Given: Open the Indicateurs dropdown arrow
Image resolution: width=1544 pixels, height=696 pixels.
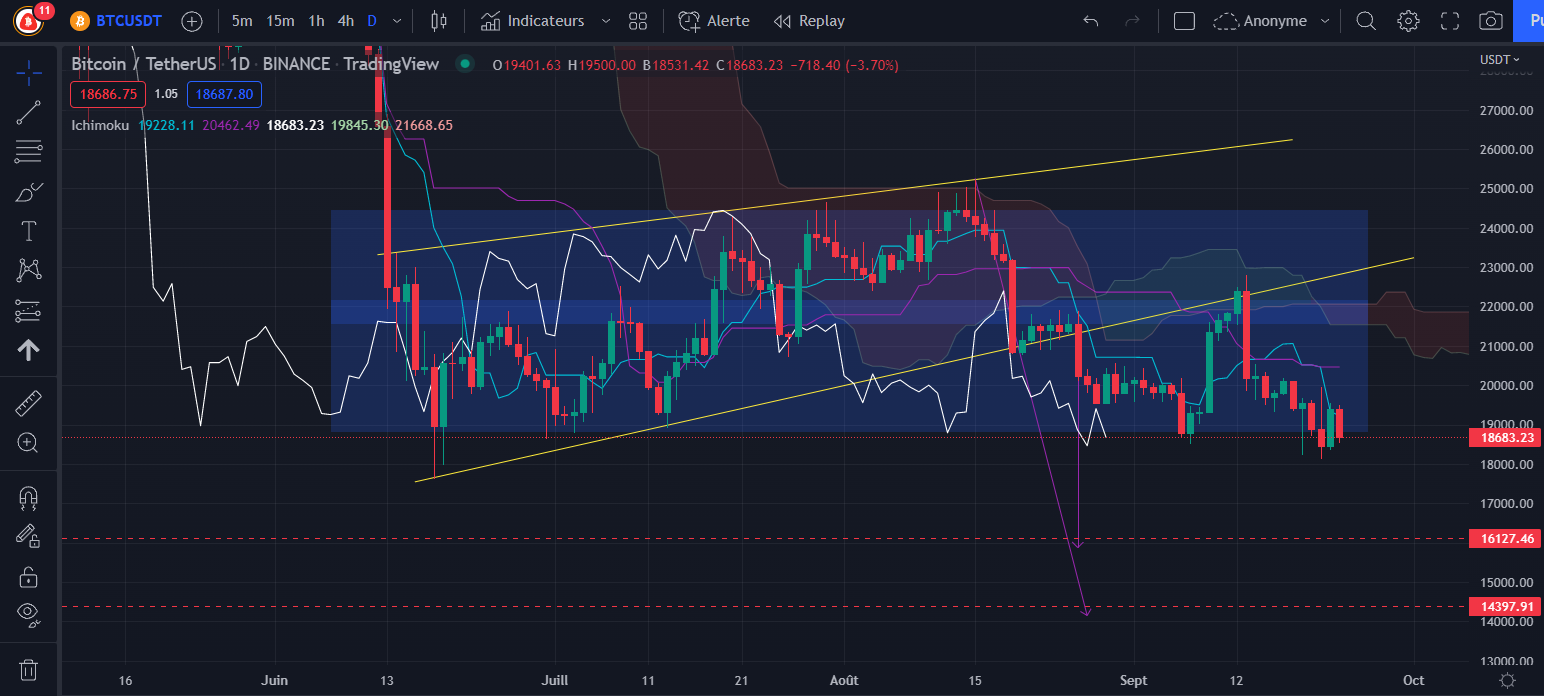Looking at the screenshot, I should pos(605,20).
